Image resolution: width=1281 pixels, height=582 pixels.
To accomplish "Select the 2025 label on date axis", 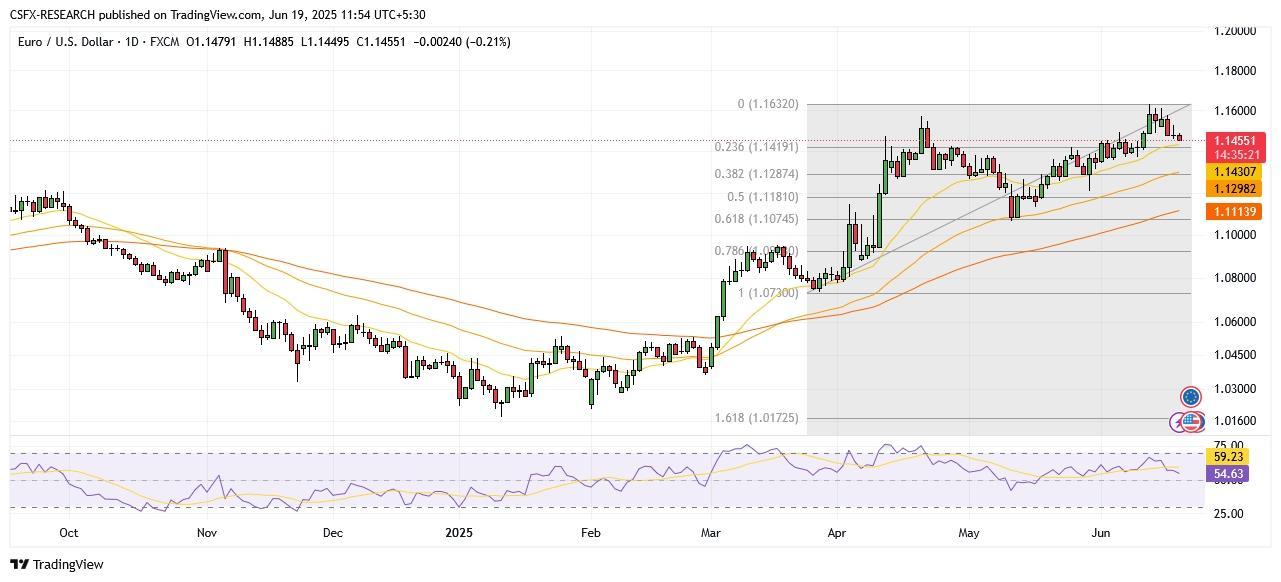I will pos(459,533).
